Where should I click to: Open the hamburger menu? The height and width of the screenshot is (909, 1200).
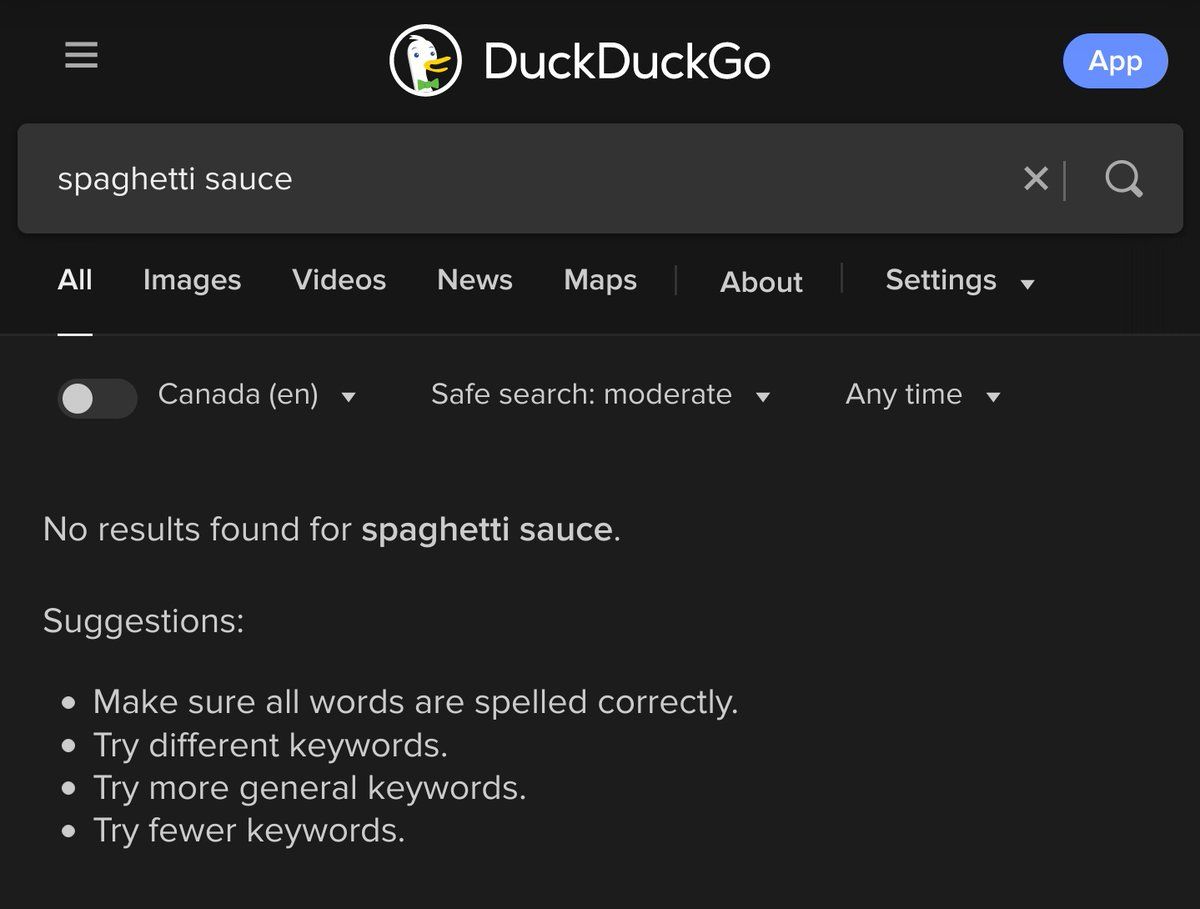(81, 56)
